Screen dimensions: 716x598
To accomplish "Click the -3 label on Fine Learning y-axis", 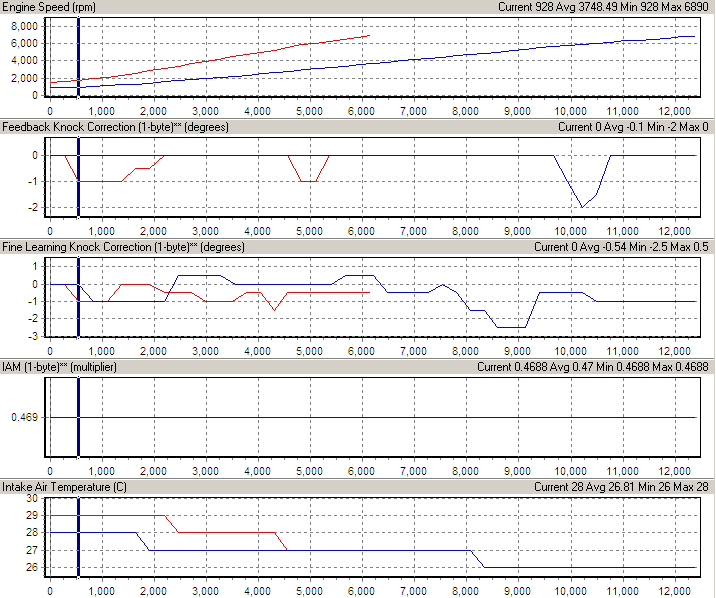I will coord(33,336).
